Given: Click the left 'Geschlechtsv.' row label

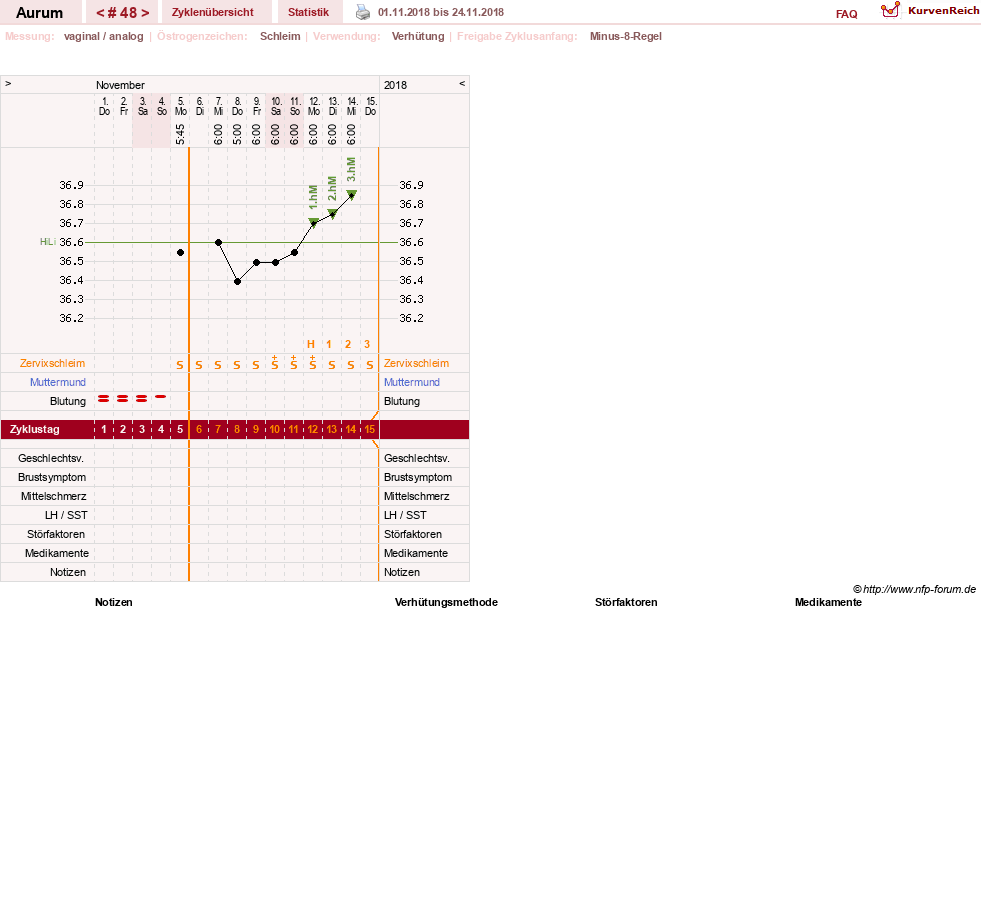Looking at the screenshot, I should 51,458.
